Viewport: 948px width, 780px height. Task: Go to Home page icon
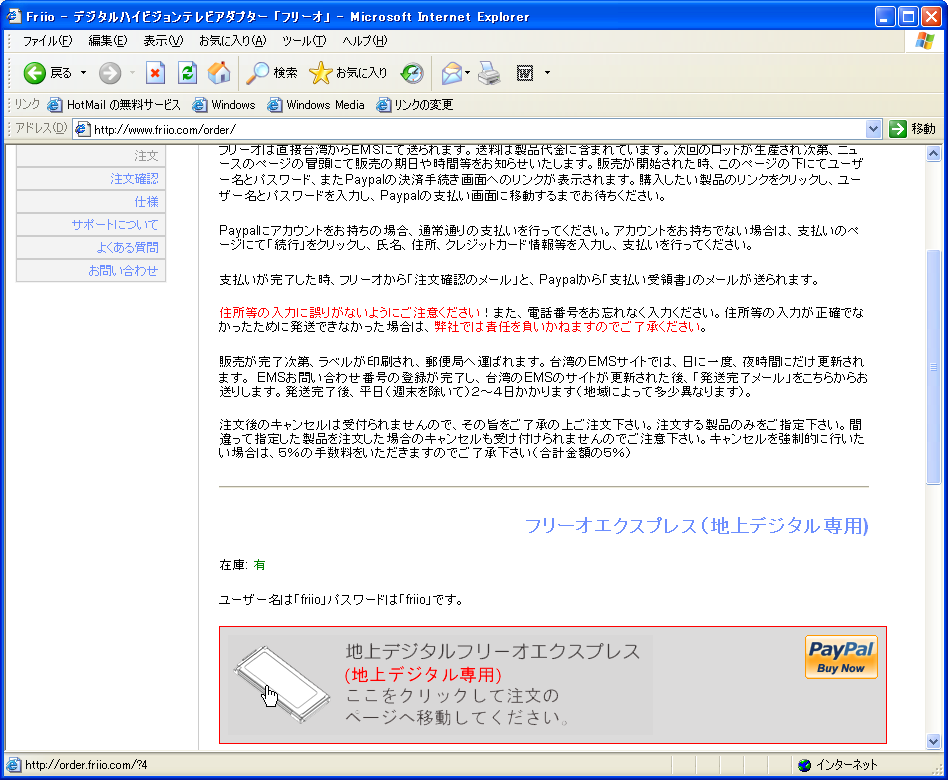click(219, 73)
